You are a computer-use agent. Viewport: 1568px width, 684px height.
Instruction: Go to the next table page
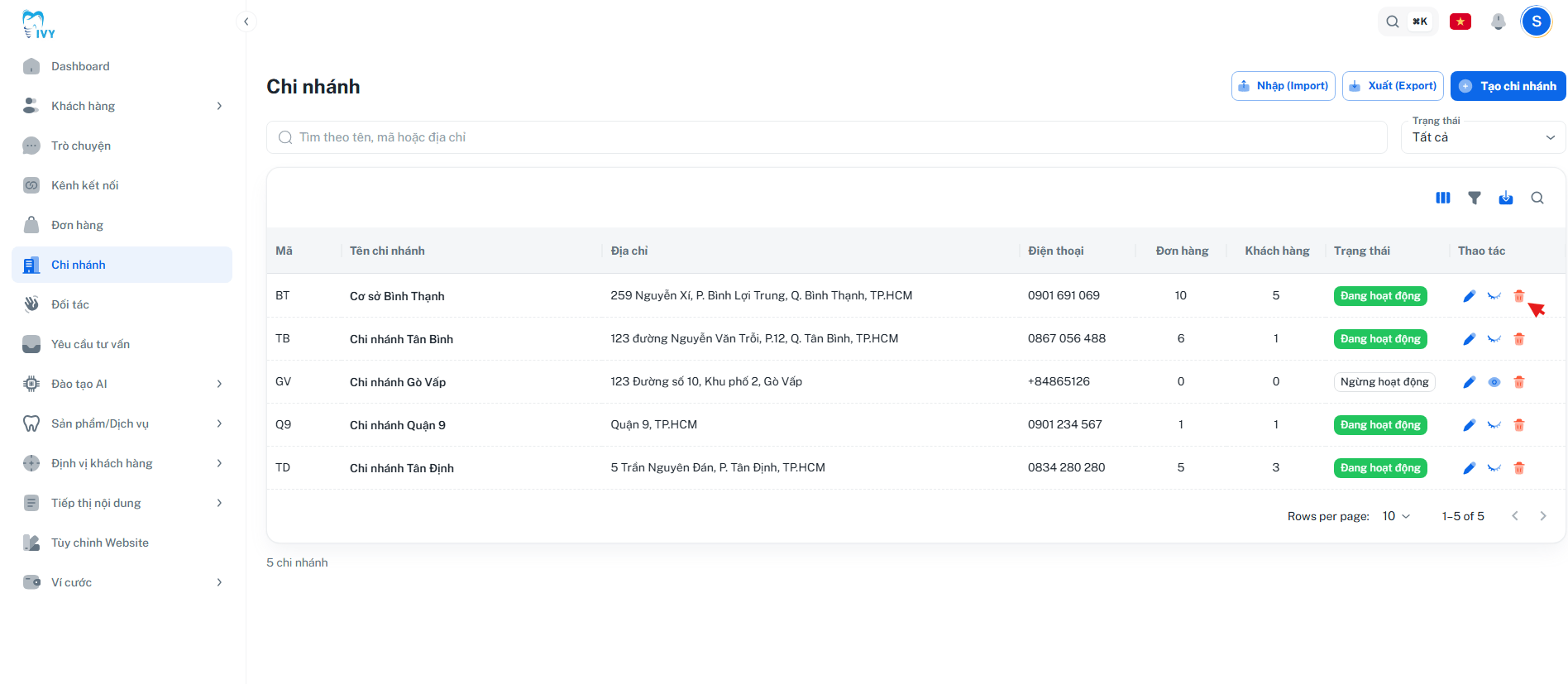click(1543, 516)
